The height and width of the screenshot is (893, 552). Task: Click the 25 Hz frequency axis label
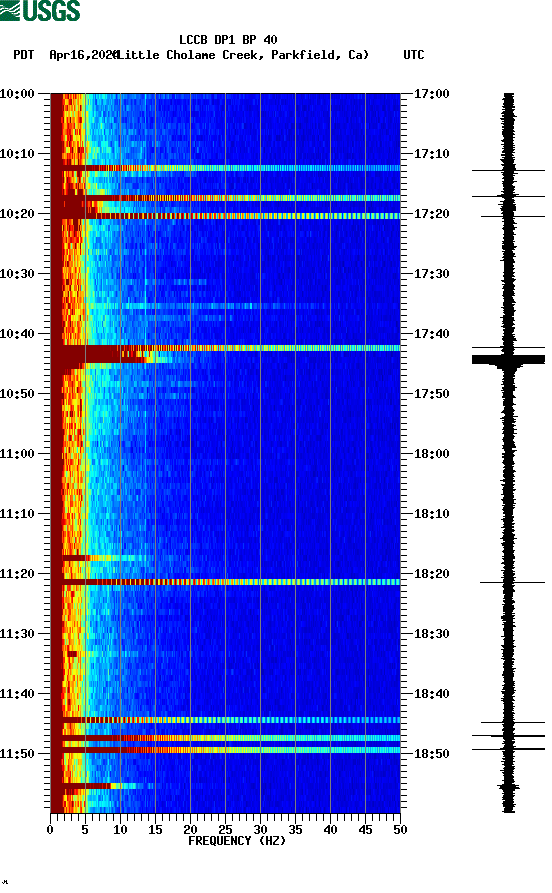225,830
